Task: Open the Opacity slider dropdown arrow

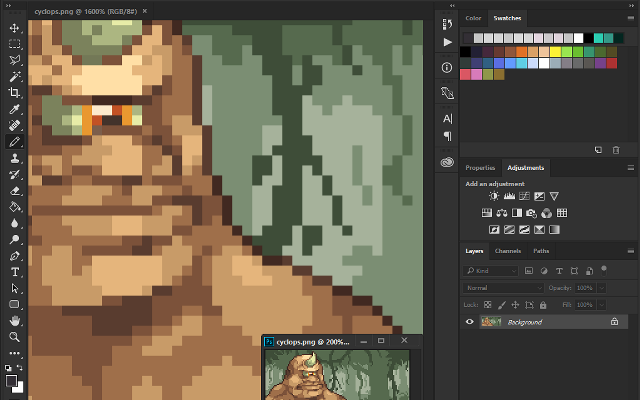Action: click(602, 288)
